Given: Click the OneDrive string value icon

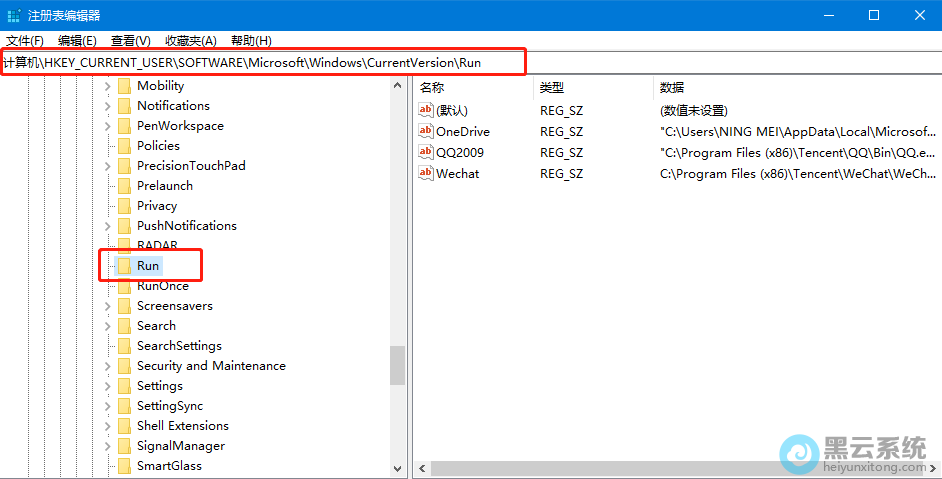Looking at the screenshot, I should [x=426, y=131].
